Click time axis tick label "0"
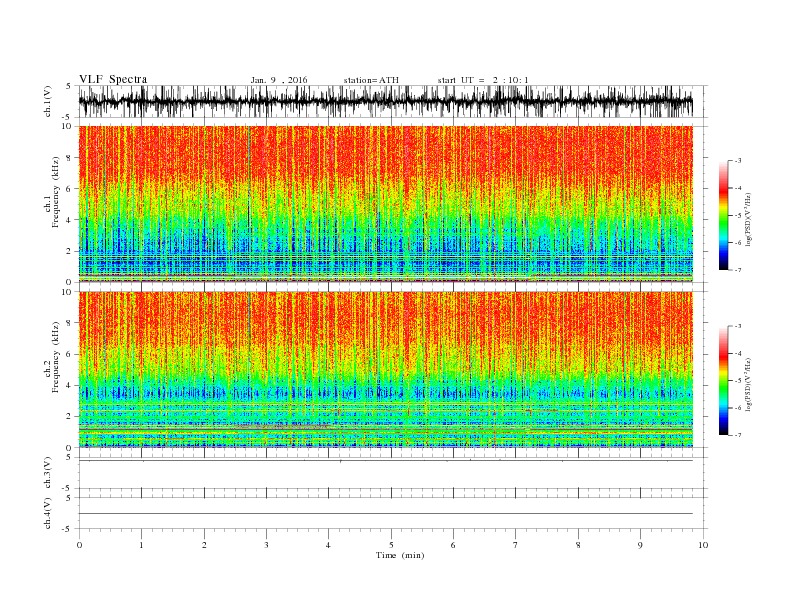The height and width of the screenshot is (612, 792). coord(79,545)
